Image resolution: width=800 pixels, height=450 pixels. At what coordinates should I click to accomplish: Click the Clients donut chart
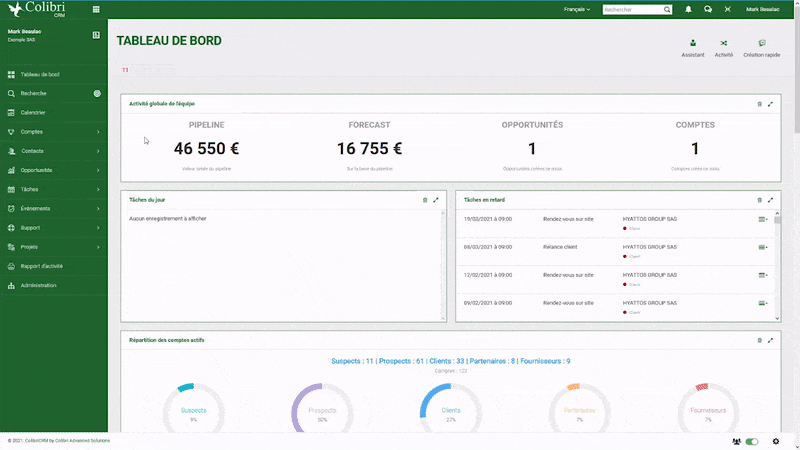coord(451,412)
